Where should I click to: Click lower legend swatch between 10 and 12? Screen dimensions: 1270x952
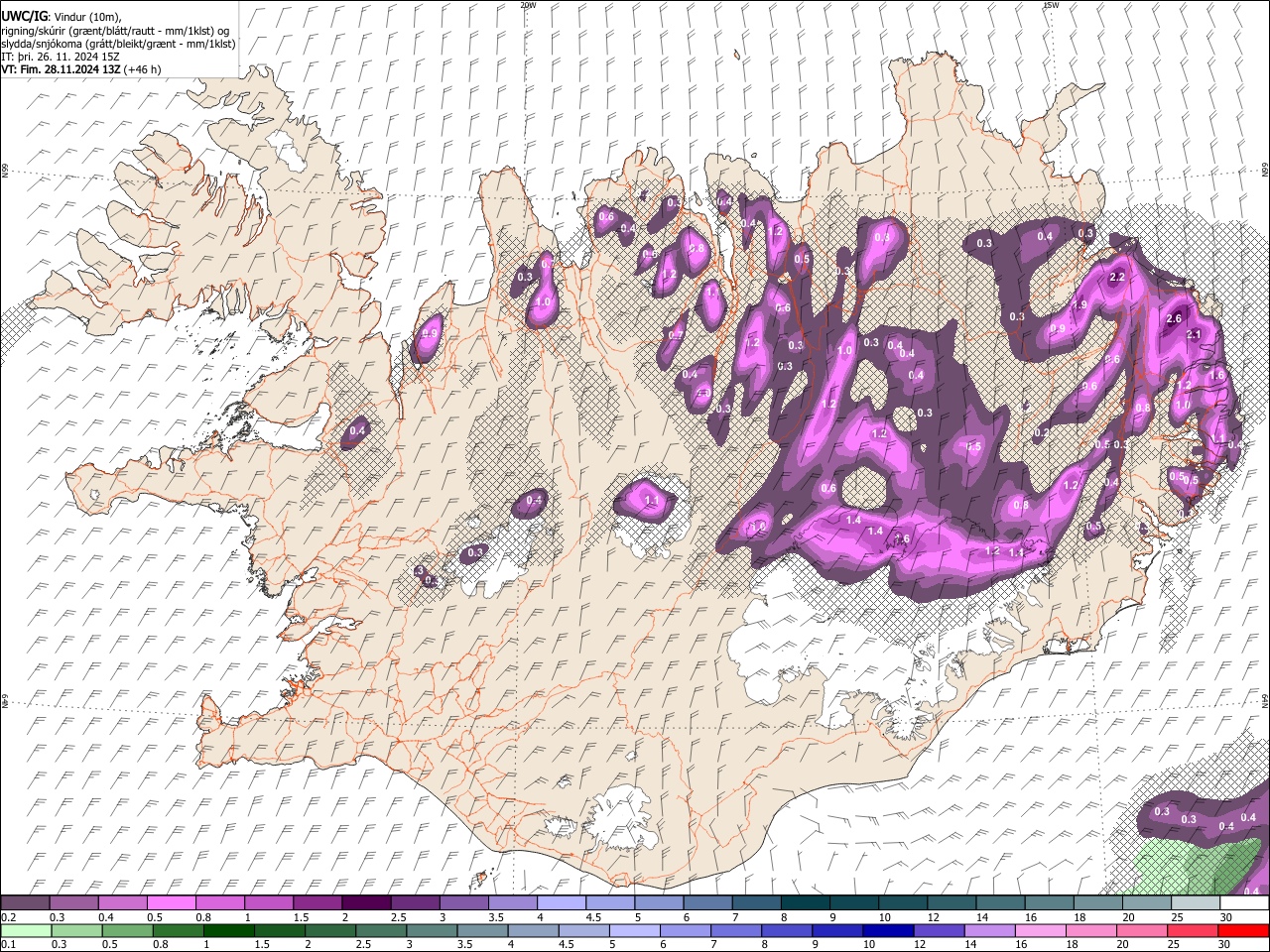pos(888,930)
